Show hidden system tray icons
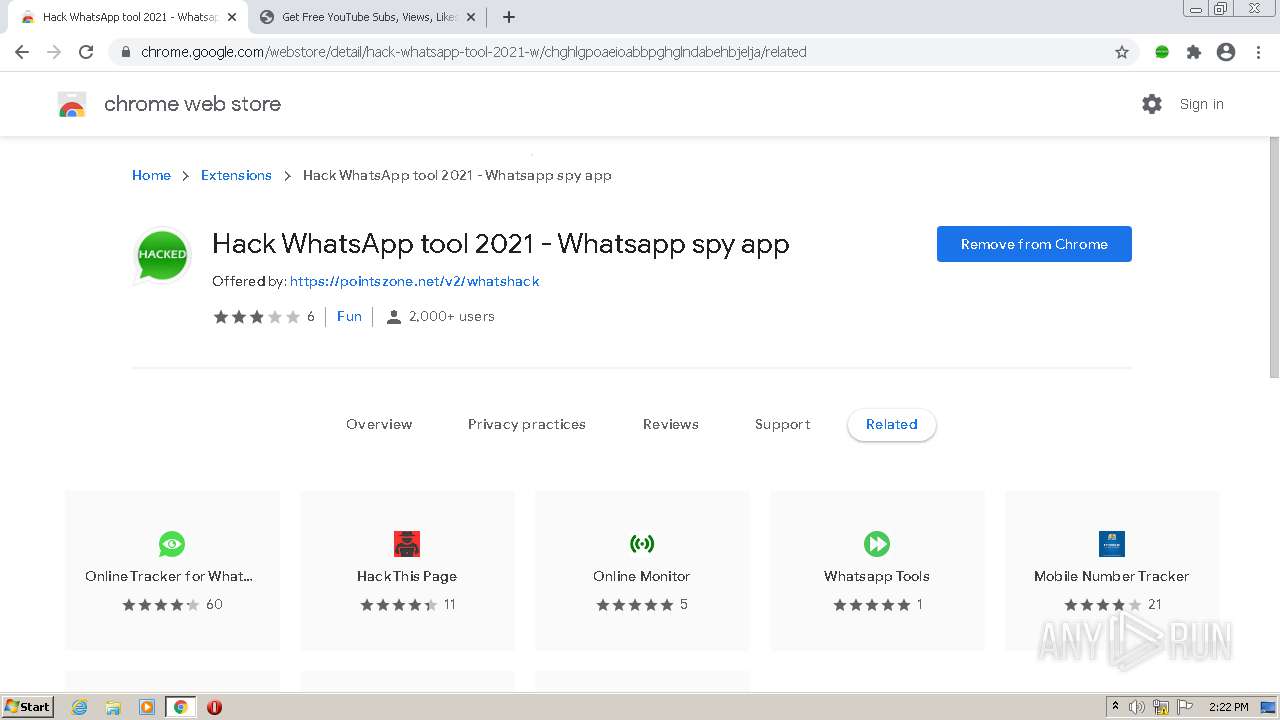Viewport: 1280px width, 720px height. pyautogui.click(x=1115, y=707)
